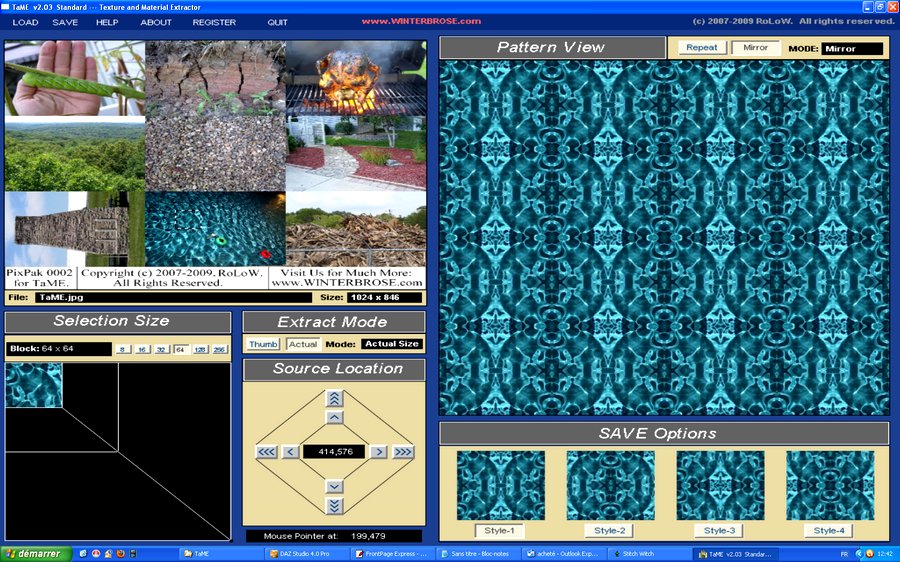Set block size to 32
The height and width of the screenshot is (562, 900).
(161, 349)
